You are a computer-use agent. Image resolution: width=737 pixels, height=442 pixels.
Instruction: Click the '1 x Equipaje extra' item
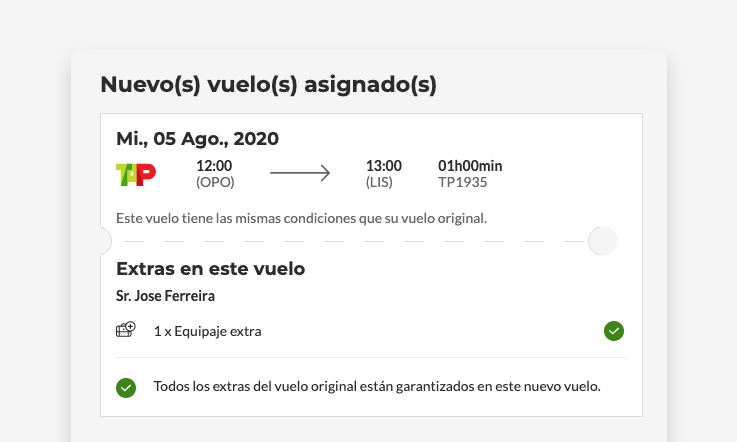pos(207,331)
